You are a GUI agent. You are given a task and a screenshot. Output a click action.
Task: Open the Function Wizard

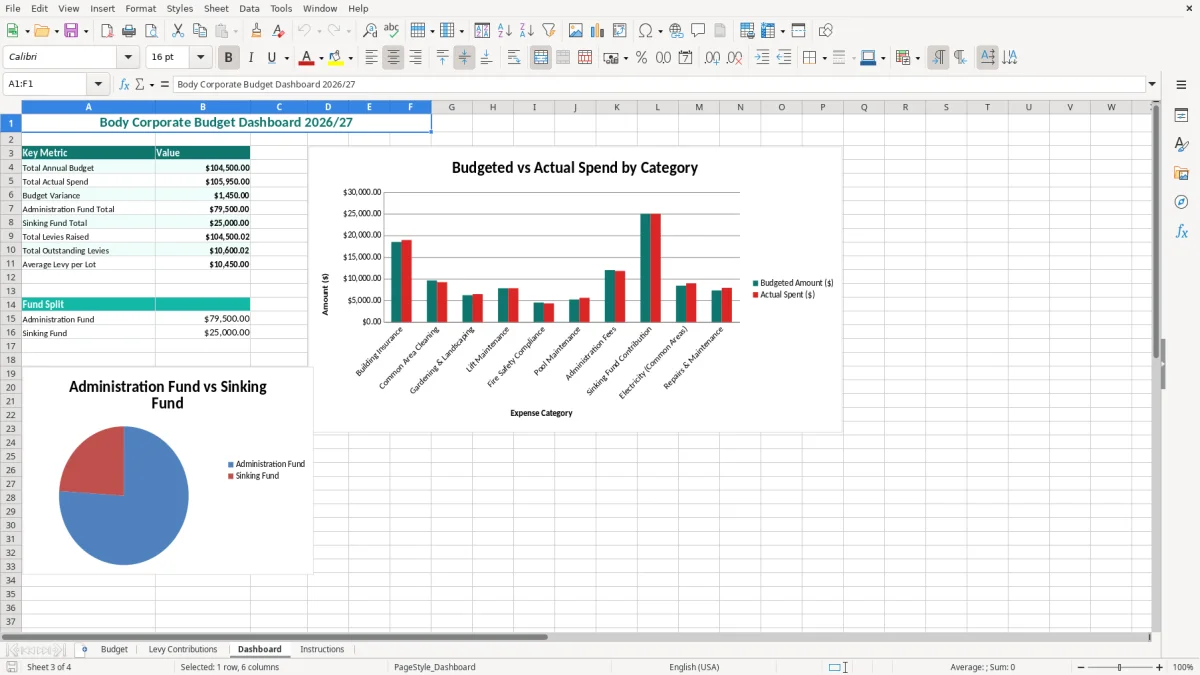coord(125,84)
